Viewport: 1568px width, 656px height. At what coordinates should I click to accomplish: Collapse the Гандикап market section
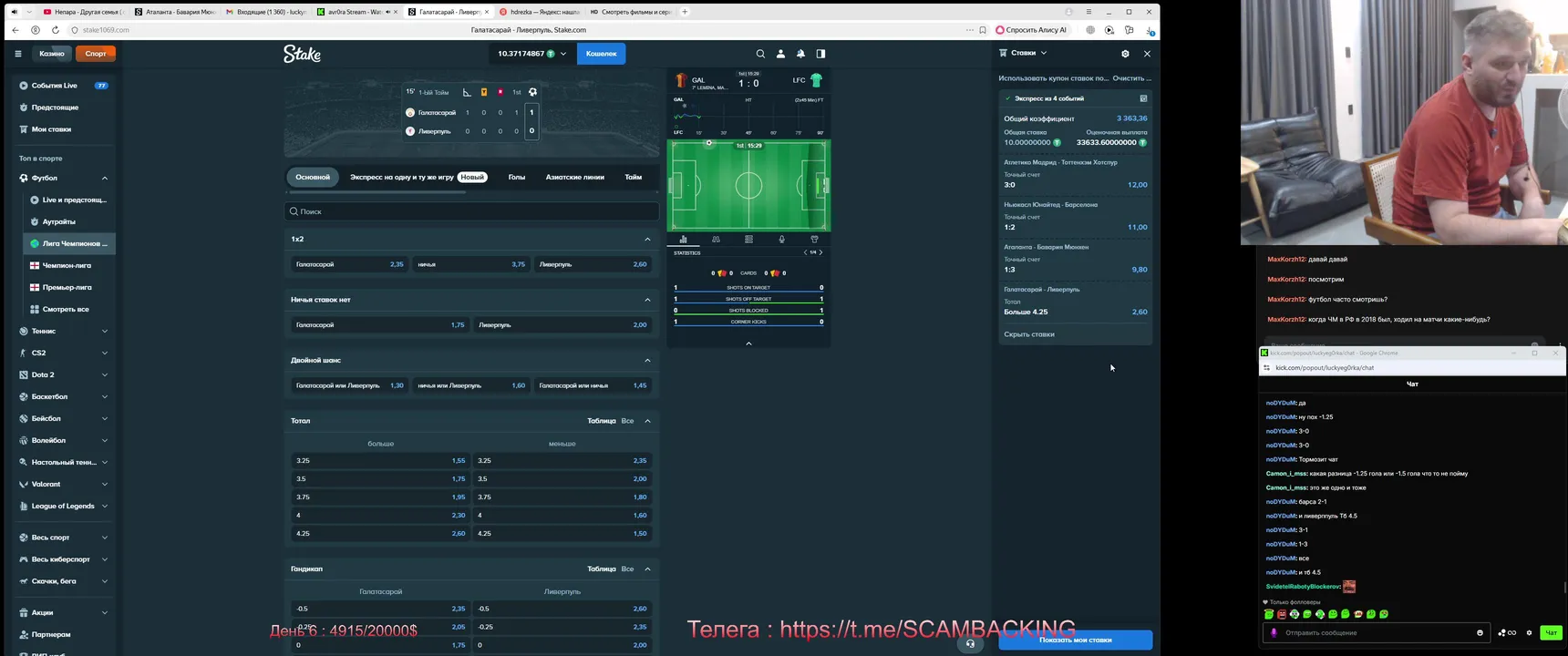(647, 569)
